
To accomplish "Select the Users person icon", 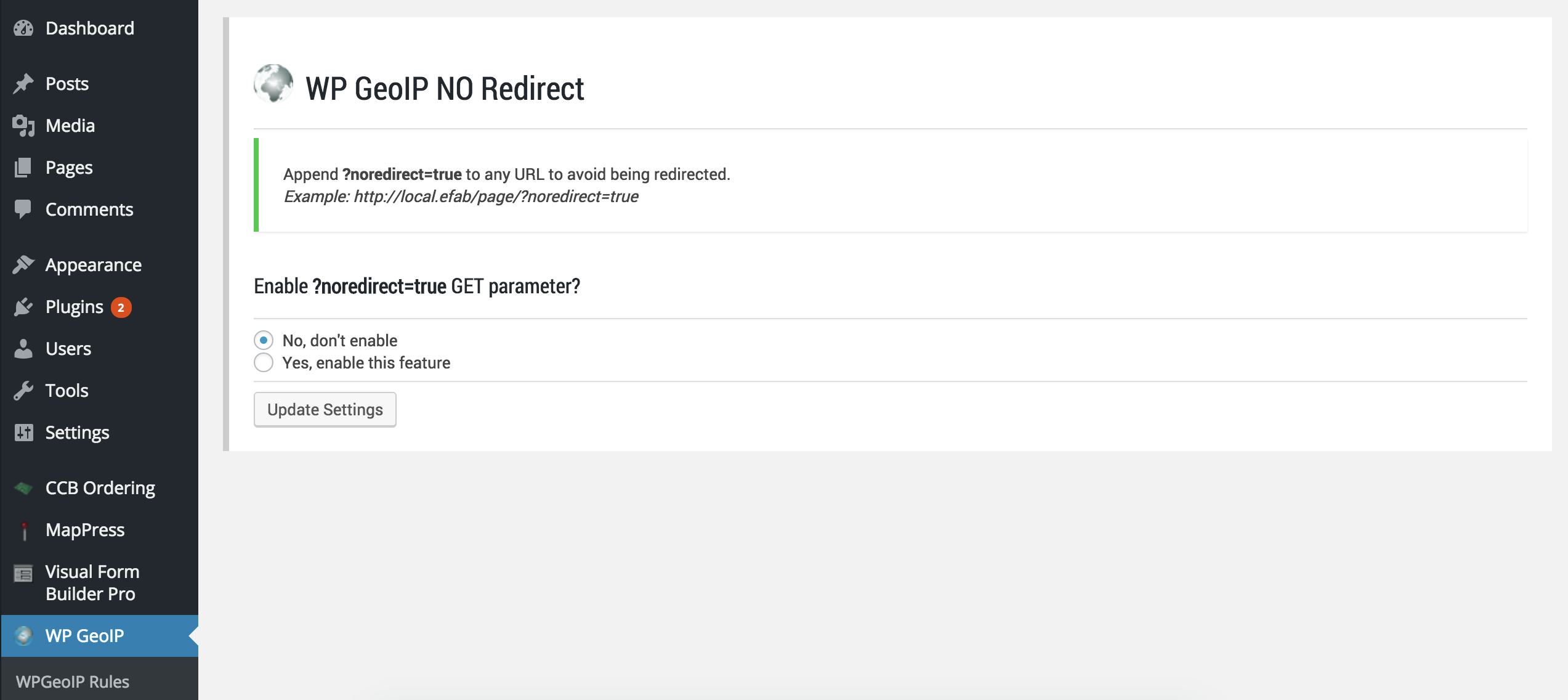I will 23,348.
